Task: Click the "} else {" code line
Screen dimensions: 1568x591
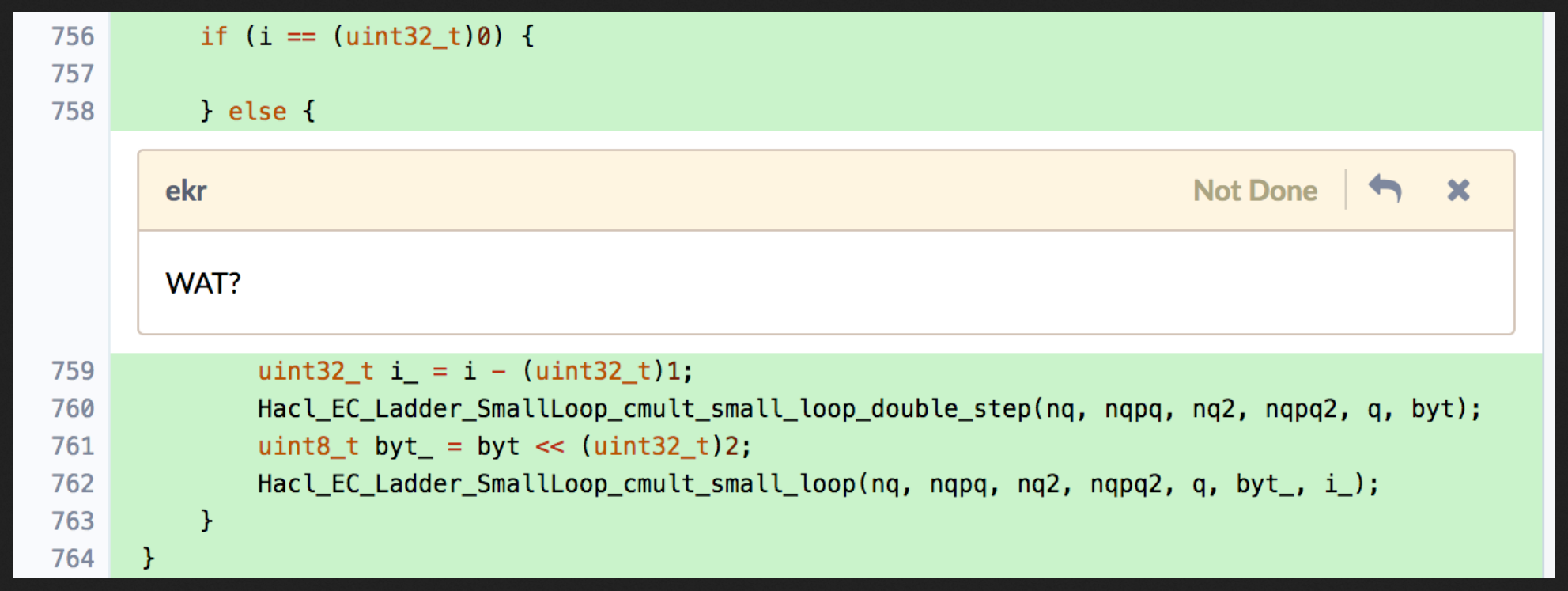Action: 258,112
